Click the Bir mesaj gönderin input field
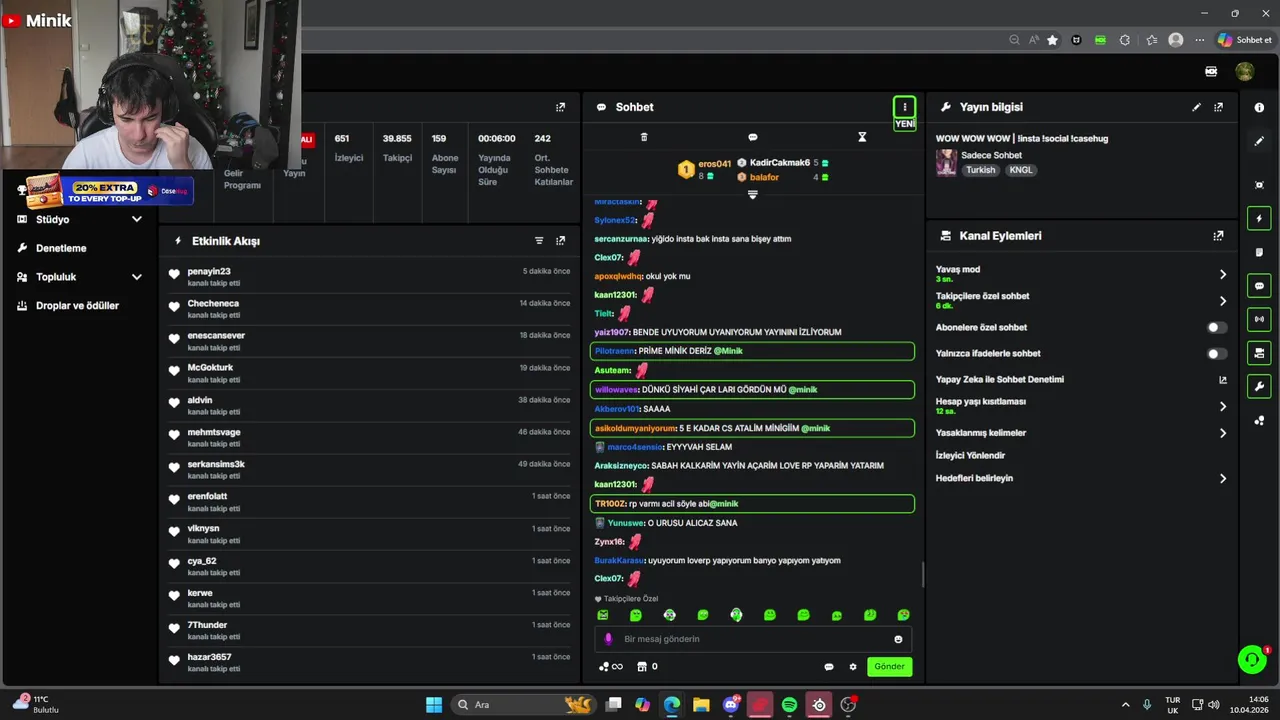1280x720 pixels. 752,639
